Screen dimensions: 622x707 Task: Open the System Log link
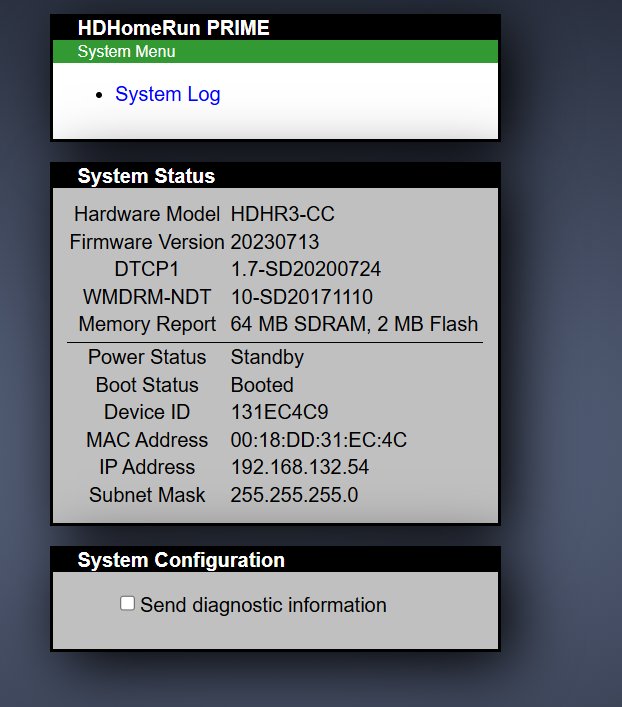pyautogui.click(x=167, y=94)
